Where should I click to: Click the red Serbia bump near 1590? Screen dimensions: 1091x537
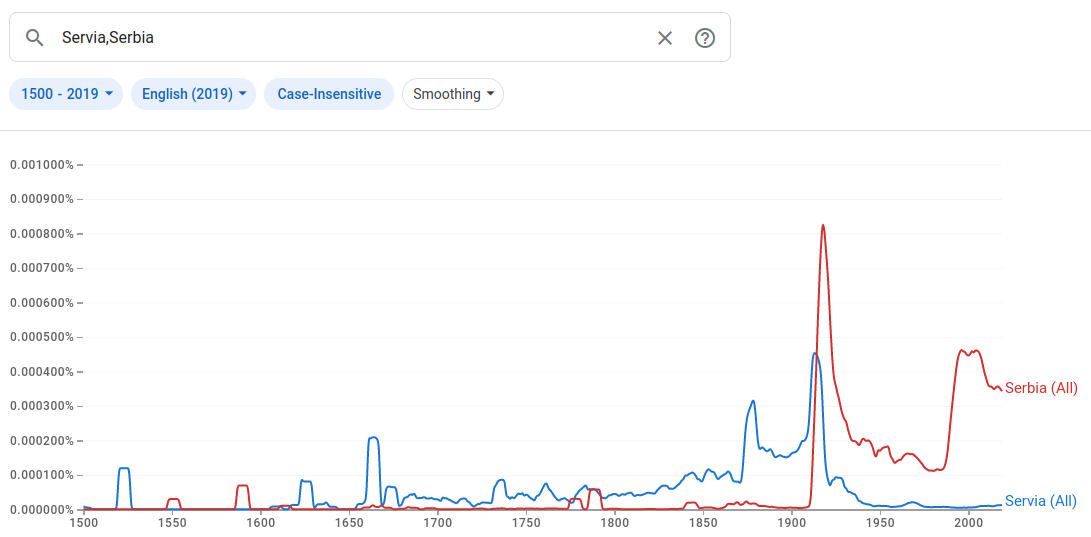coord(242,486)
